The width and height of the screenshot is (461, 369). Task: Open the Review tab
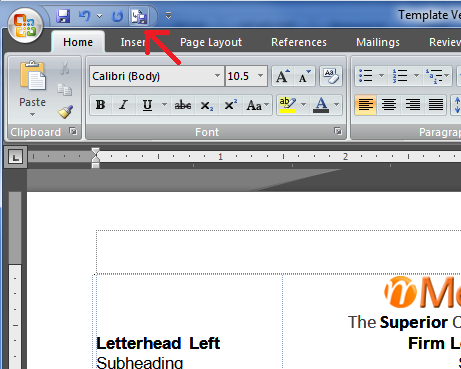tap(445, 42)
